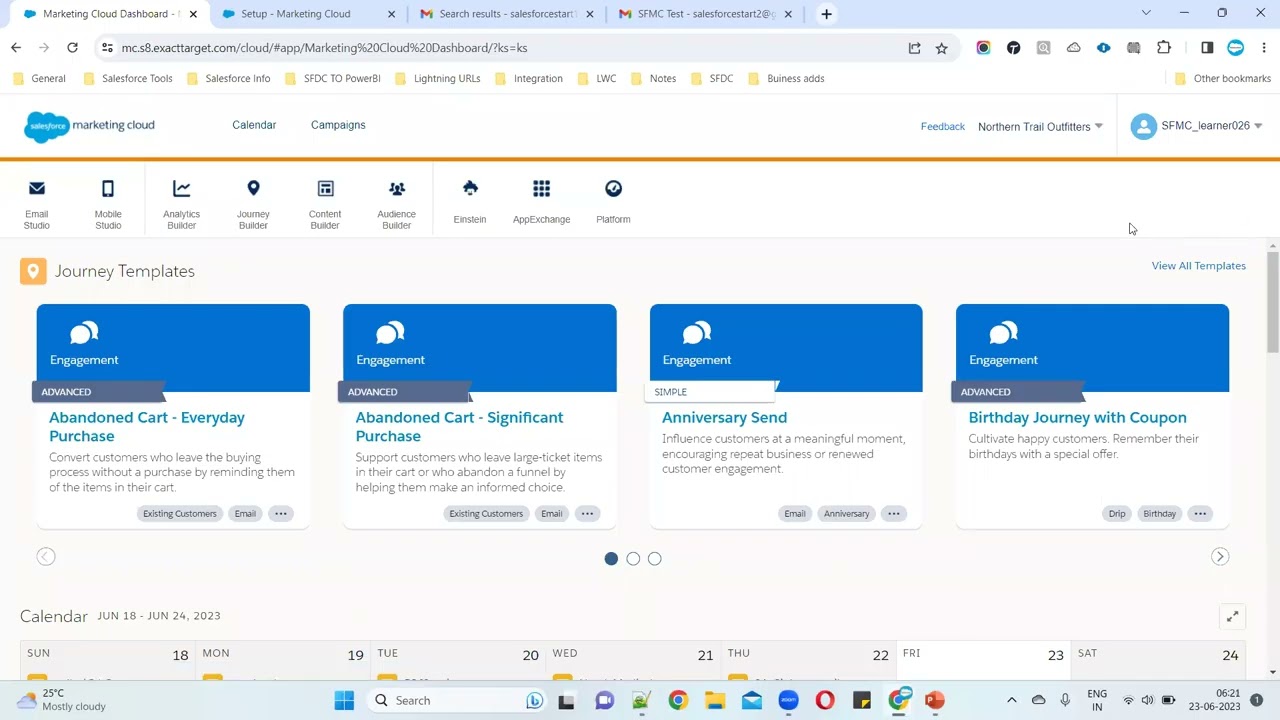The height and width of the screenshot is (720, 1280).
Task: Select first carousel page dot
Action: coord(611,558)
